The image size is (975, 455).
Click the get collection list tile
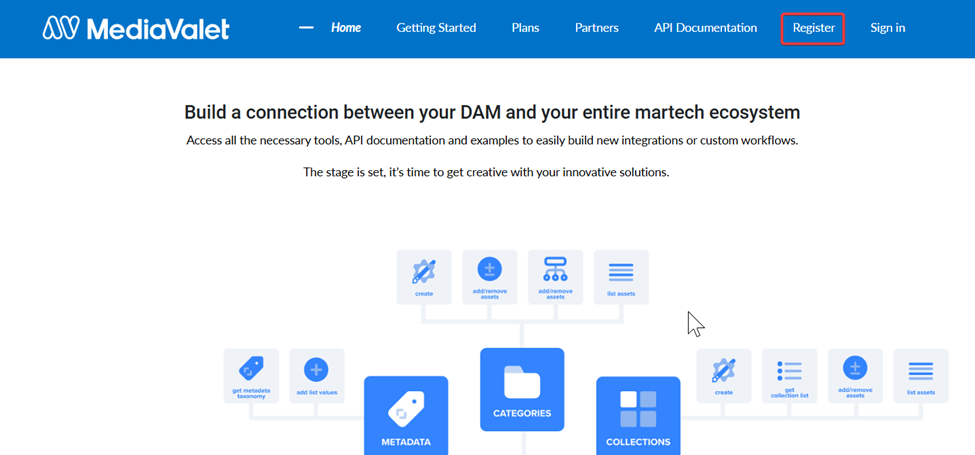click(x=790, y=375)
